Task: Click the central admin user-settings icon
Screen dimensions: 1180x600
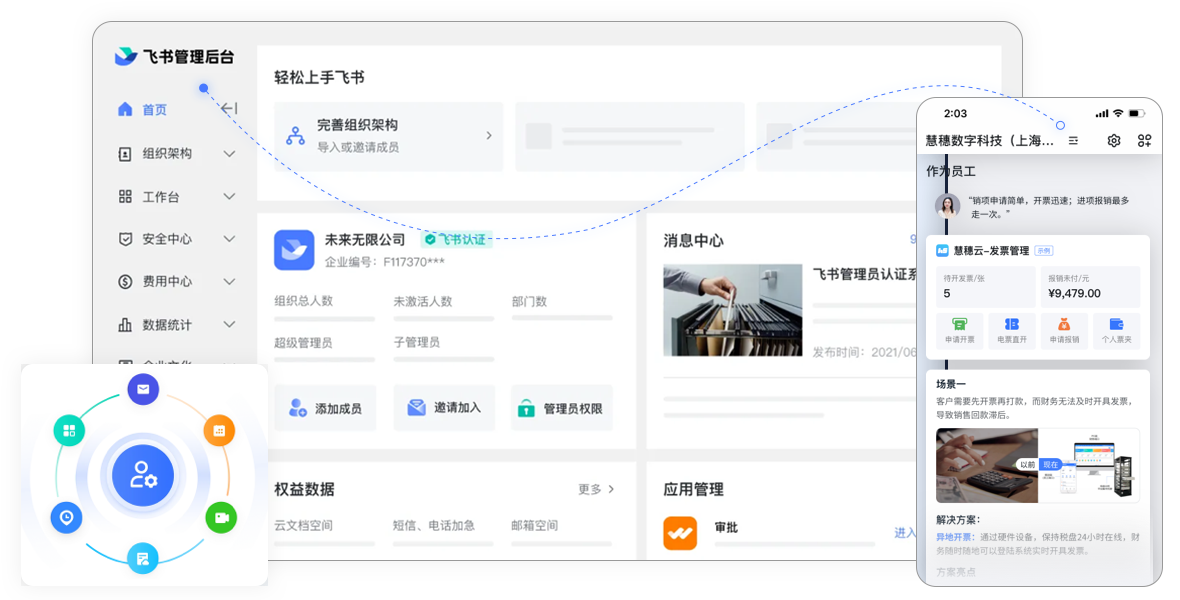Action: click(143, 474)
